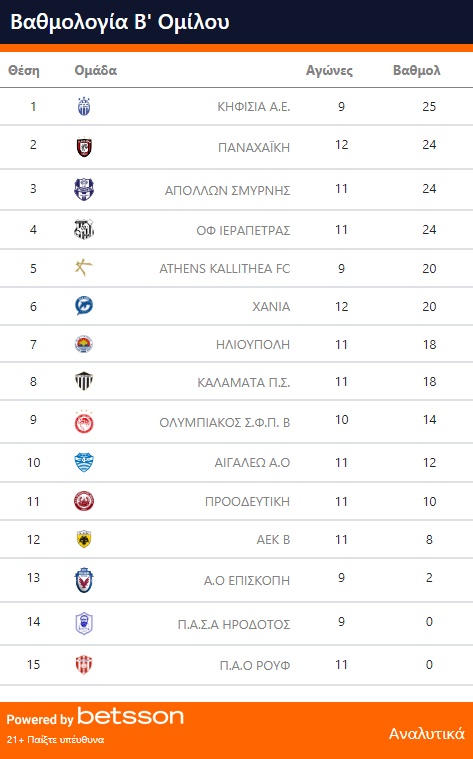473x759 pixels.
Task: Click the ΧΑΝΙΑ dolphin crest
Action: [84, 306]
